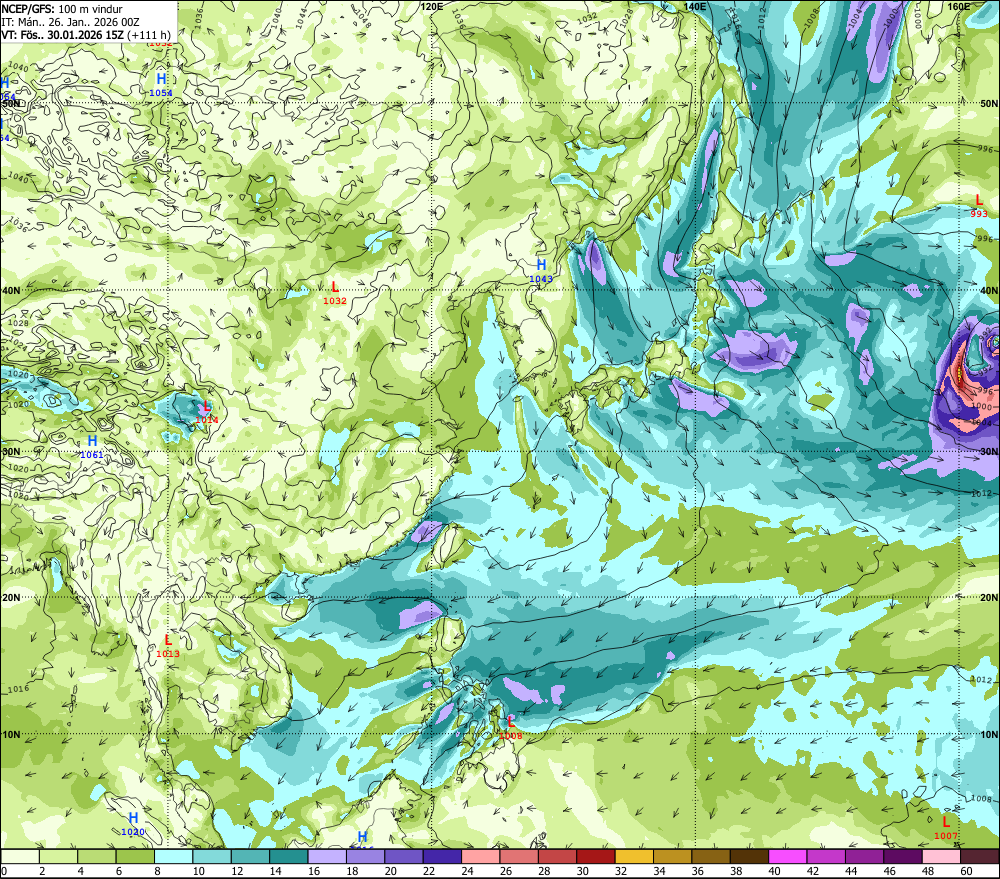Image resolution: width=1000 pixels, height=879 pixels.
Task: Click the valid time 'VT: Fös.. 30.01.2026 15Z'
Action: [x=62, y=34]
